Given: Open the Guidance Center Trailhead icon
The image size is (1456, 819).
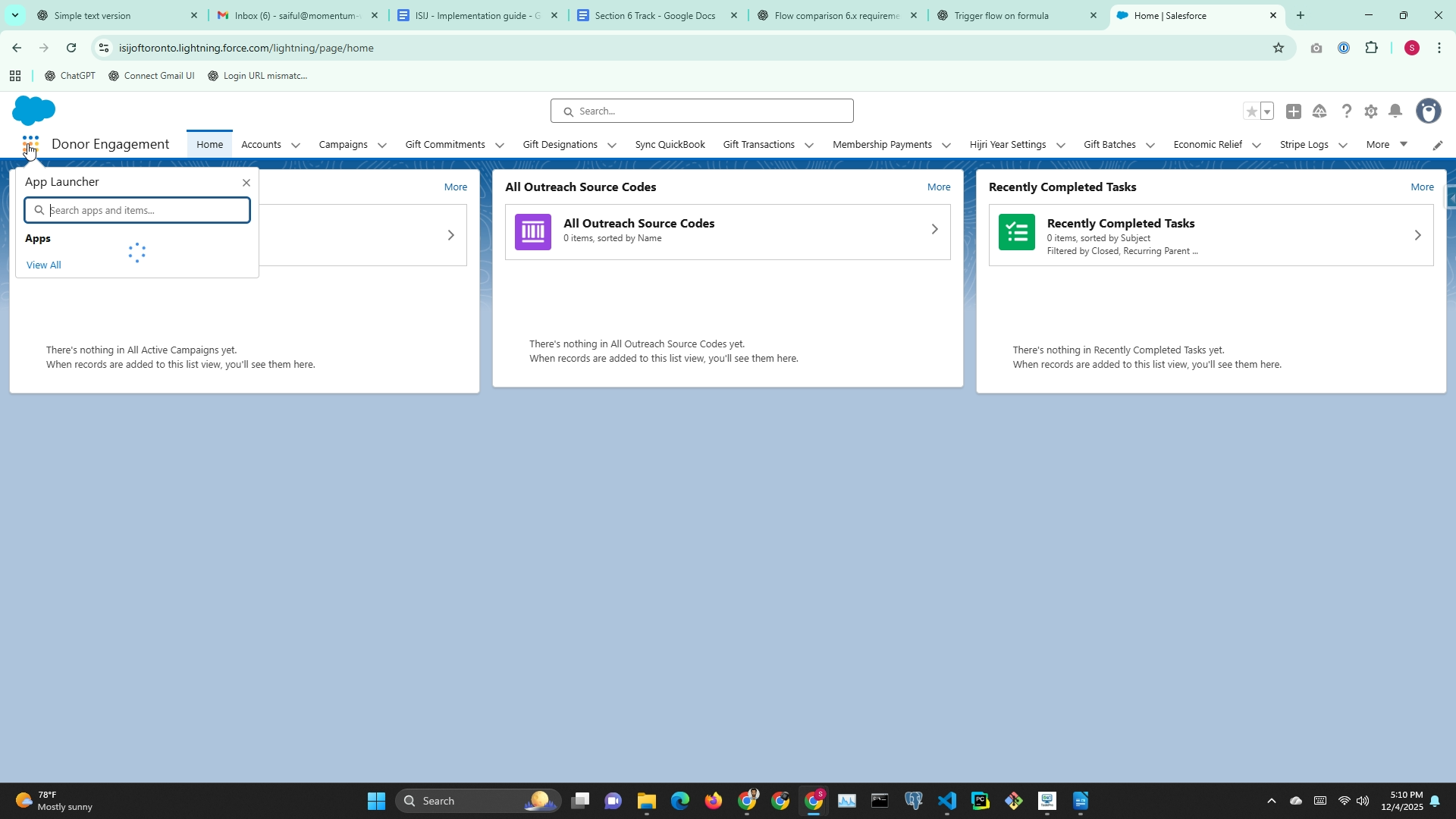Looking at the screenshot, I should click(1319, 111).
